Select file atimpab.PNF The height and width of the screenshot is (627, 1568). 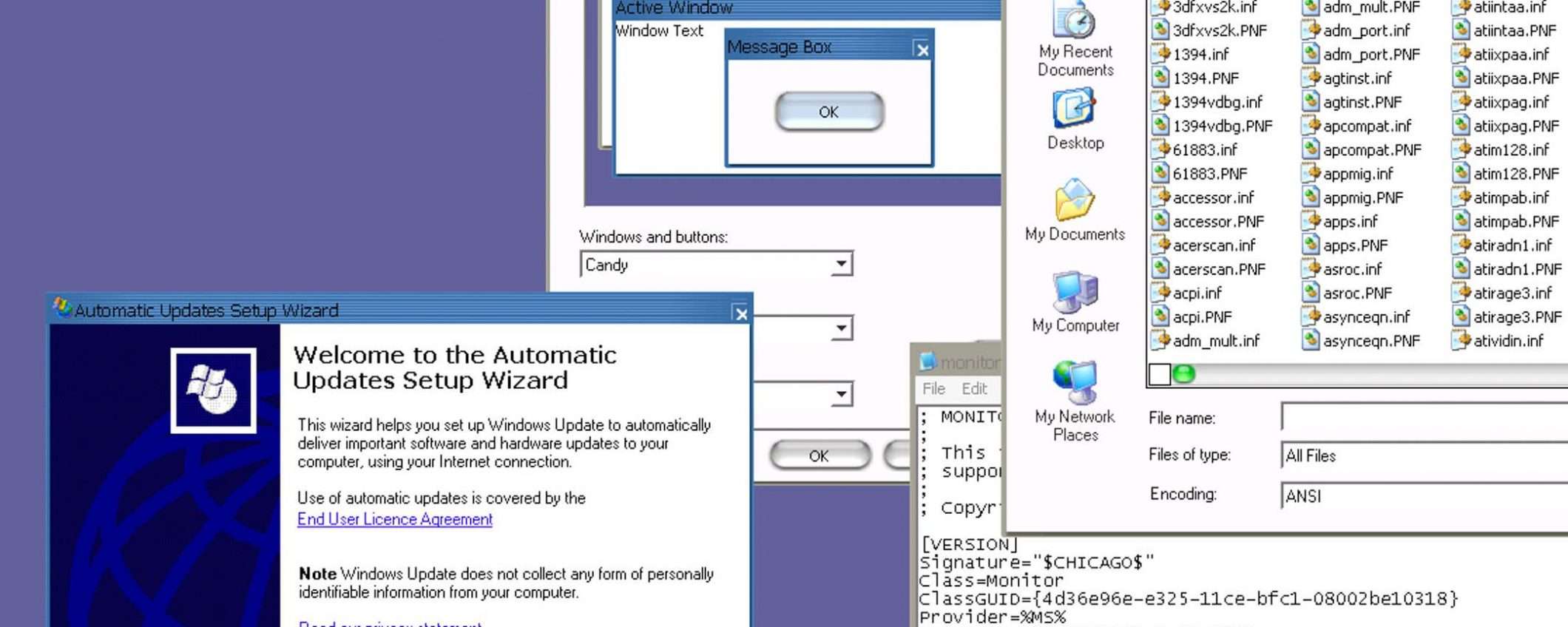pos(1516,221)
